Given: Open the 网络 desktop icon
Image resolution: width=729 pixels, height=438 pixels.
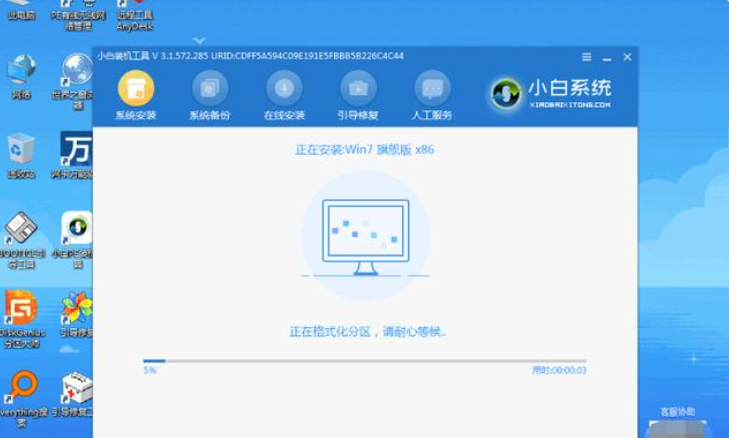Looking at the screenshot, I should click(x=20, y=74).
